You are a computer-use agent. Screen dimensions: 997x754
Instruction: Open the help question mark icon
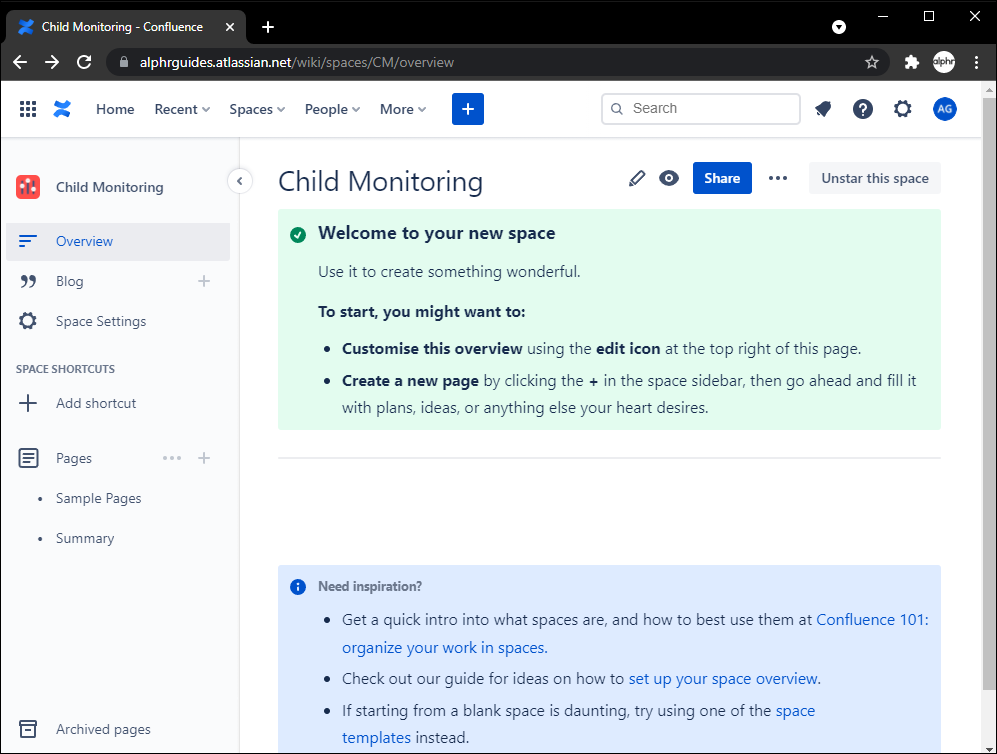(863, 109)
